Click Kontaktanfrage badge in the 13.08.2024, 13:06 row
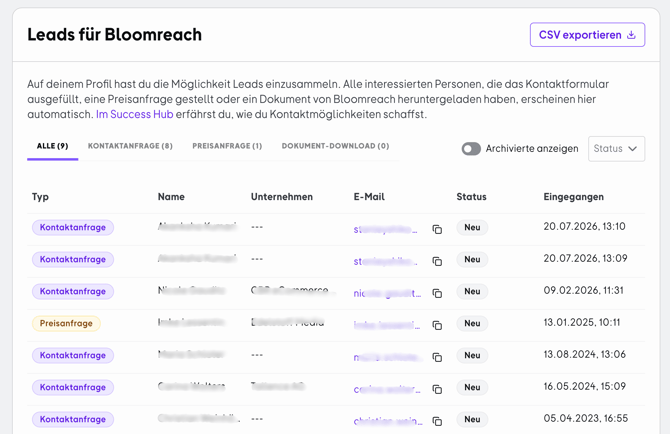Viewport: 670px width, 434px height. [x=73, y=355]
